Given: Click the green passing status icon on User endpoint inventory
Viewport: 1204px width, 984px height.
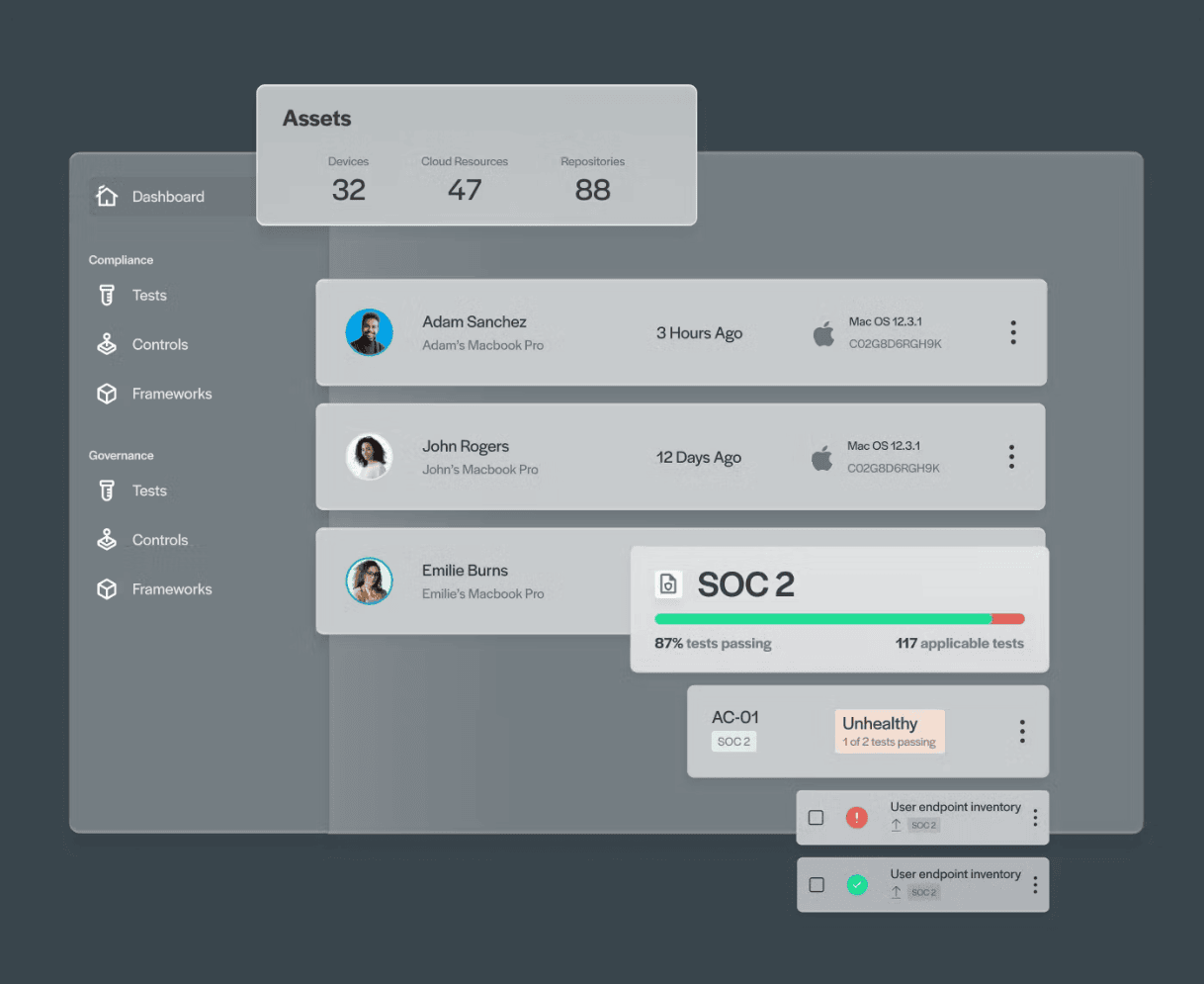Looking at the screenshot, I should click(856, 884).
